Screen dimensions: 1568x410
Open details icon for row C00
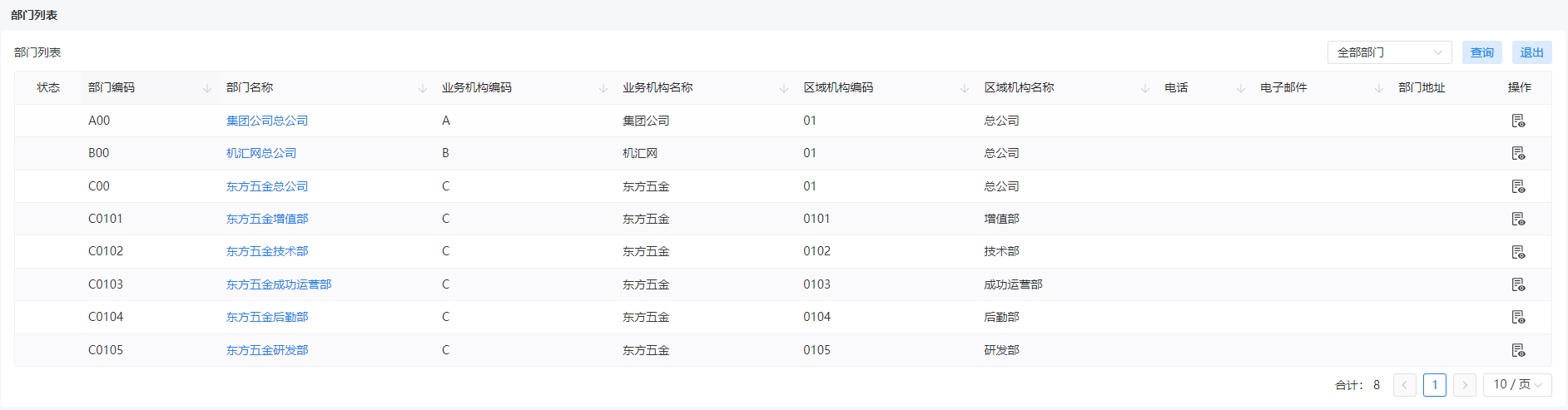point(1518,186)
